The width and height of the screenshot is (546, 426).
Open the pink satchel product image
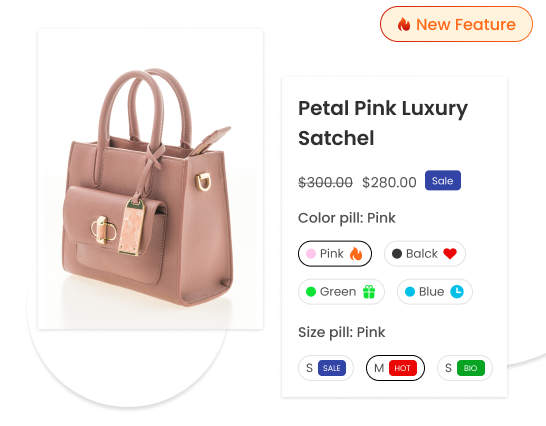click(150, 179)
